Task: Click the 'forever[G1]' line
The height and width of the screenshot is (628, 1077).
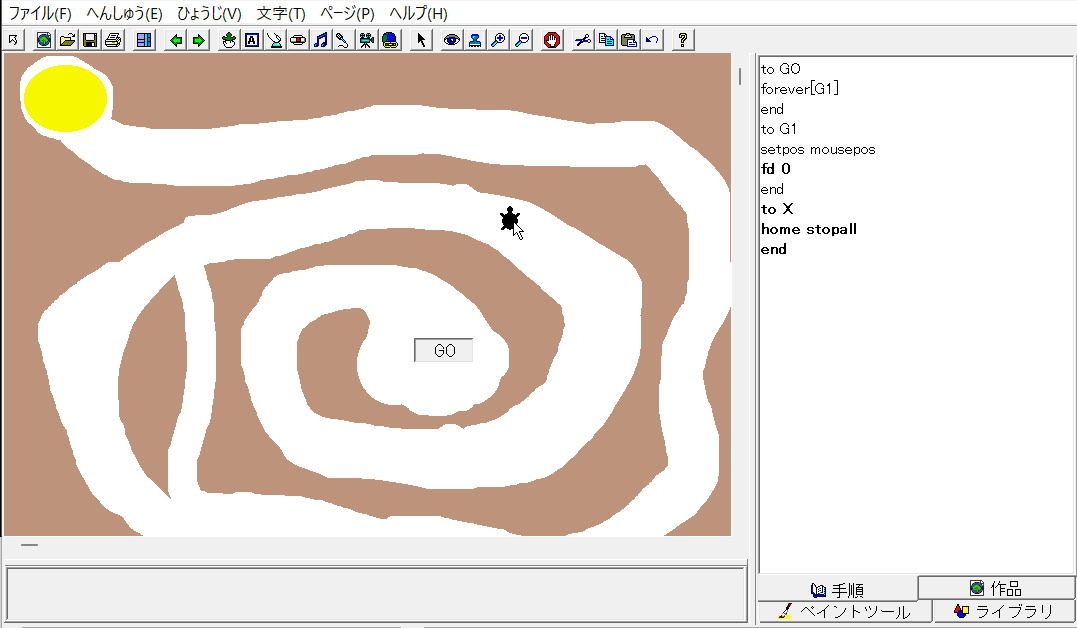Action: click(800, 89)
